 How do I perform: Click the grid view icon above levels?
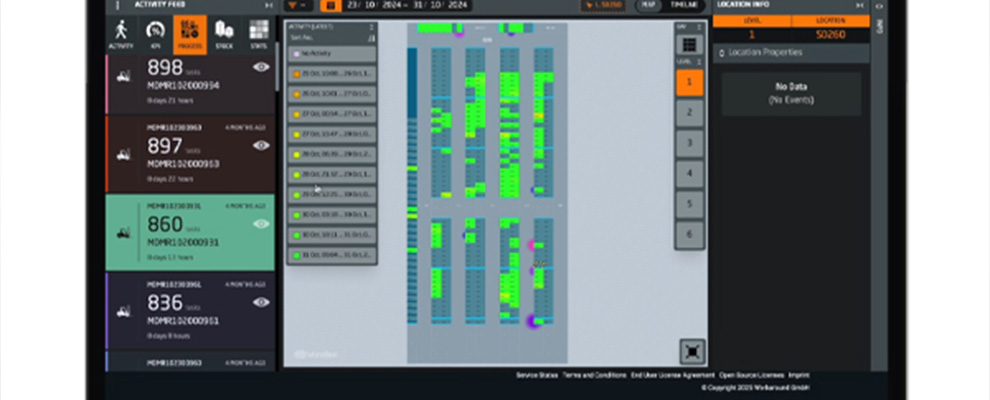pyautogui.click(x=689, y=45)
